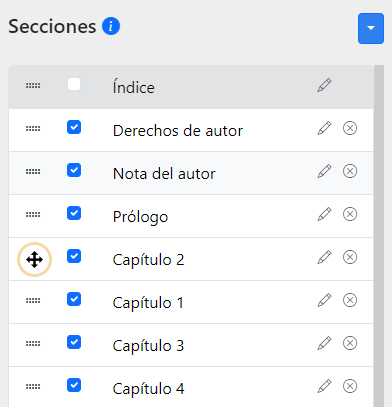The height and width of the screenshot is (407, 392).
Task: Uncheck the Capítulo 2 checkbox
Action: coord(74,256)
